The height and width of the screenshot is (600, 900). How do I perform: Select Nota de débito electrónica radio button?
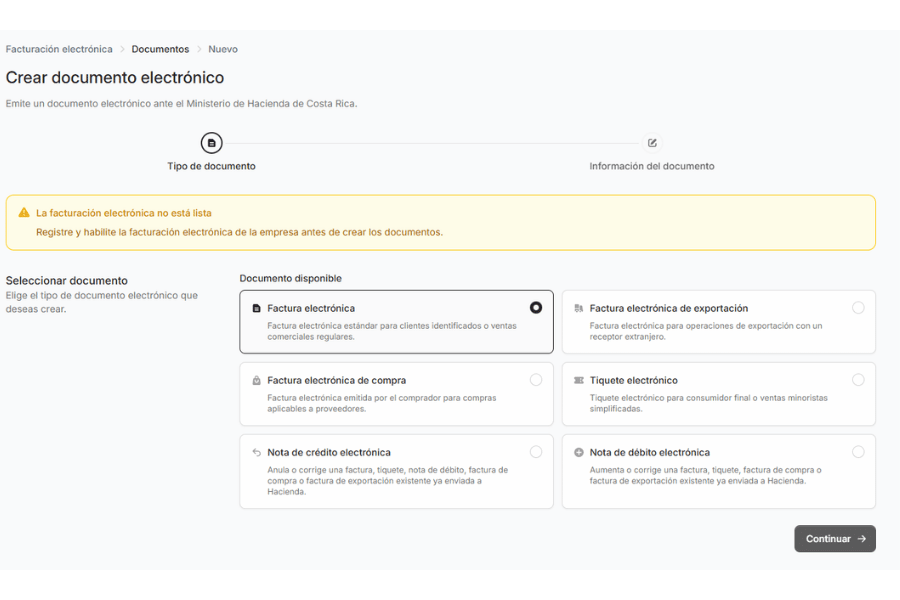pos(858,452)
